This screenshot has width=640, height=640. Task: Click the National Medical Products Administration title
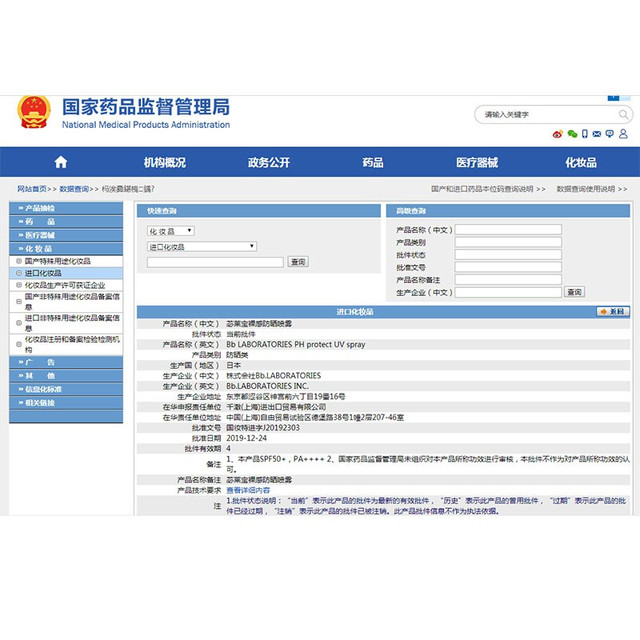click(x=146, y=125)
